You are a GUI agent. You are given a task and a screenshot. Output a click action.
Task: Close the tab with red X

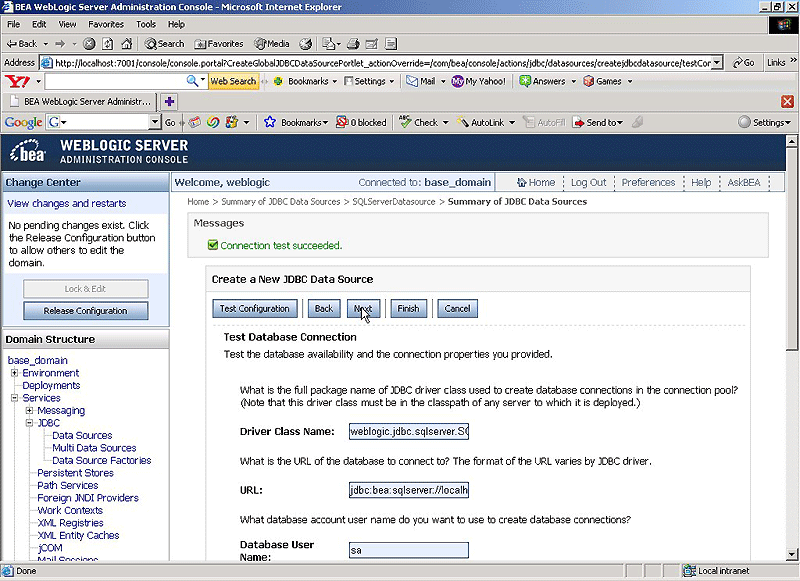pyautogui.click(x=787, y=101)
